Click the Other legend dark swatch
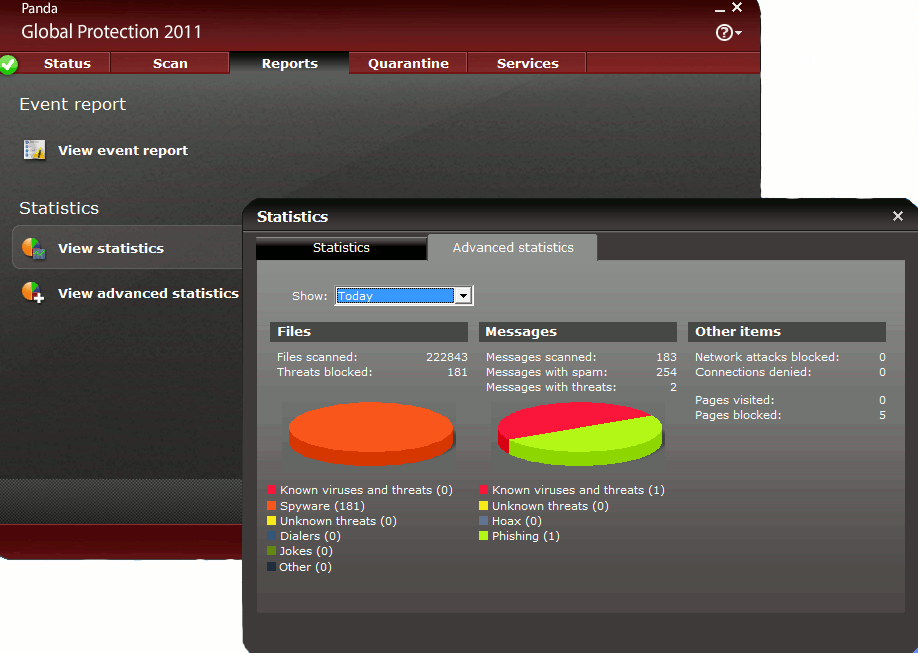The width and height of the screenshot is (918, 653). tap(272, 567)
